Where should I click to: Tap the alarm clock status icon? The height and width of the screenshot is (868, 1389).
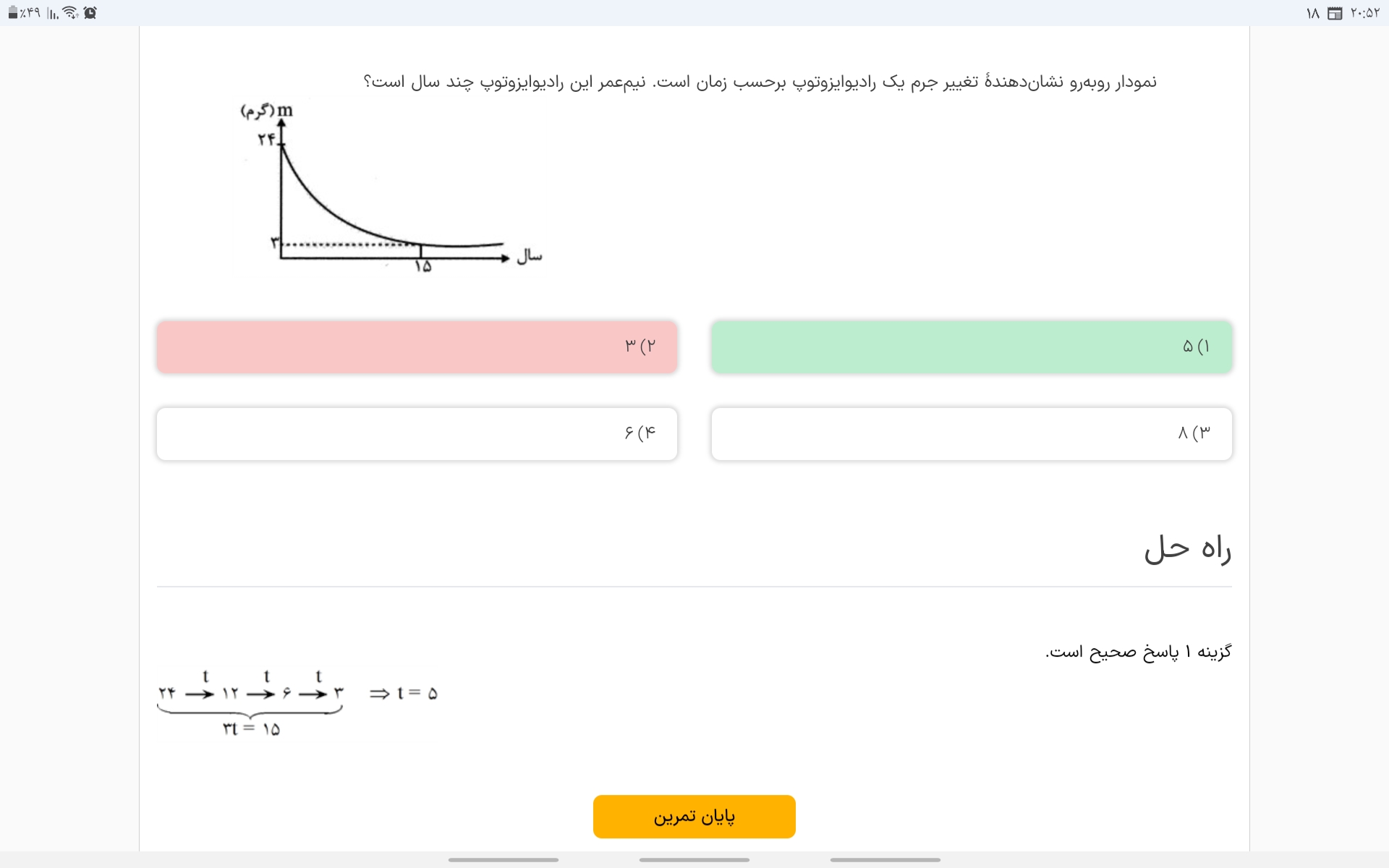pyautogui.click(x=90, y=12)
